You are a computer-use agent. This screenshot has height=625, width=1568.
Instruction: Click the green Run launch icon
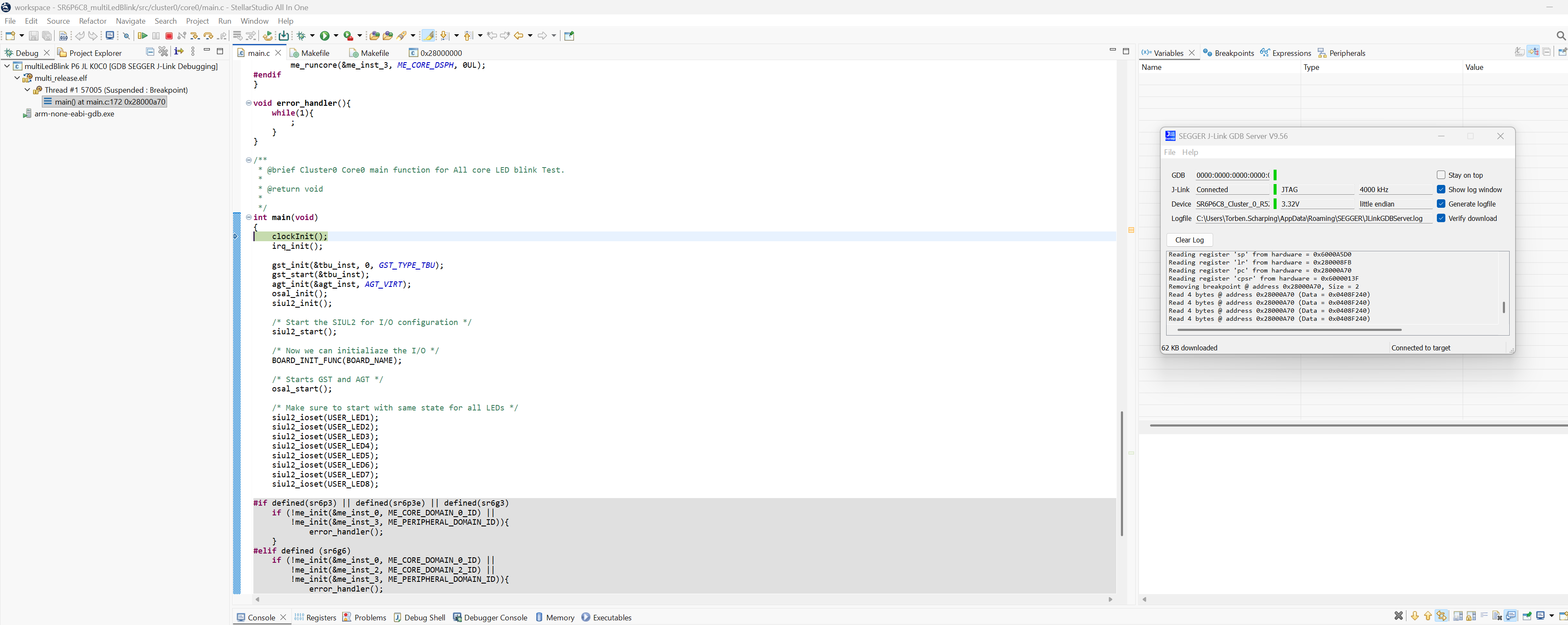[324, 36]
